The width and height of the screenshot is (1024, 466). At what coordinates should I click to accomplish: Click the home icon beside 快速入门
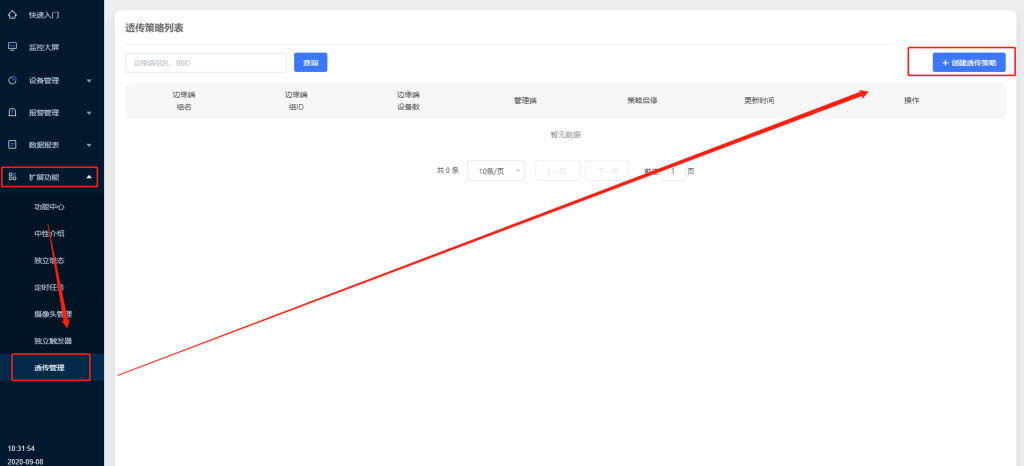click(x=12, y=15)
